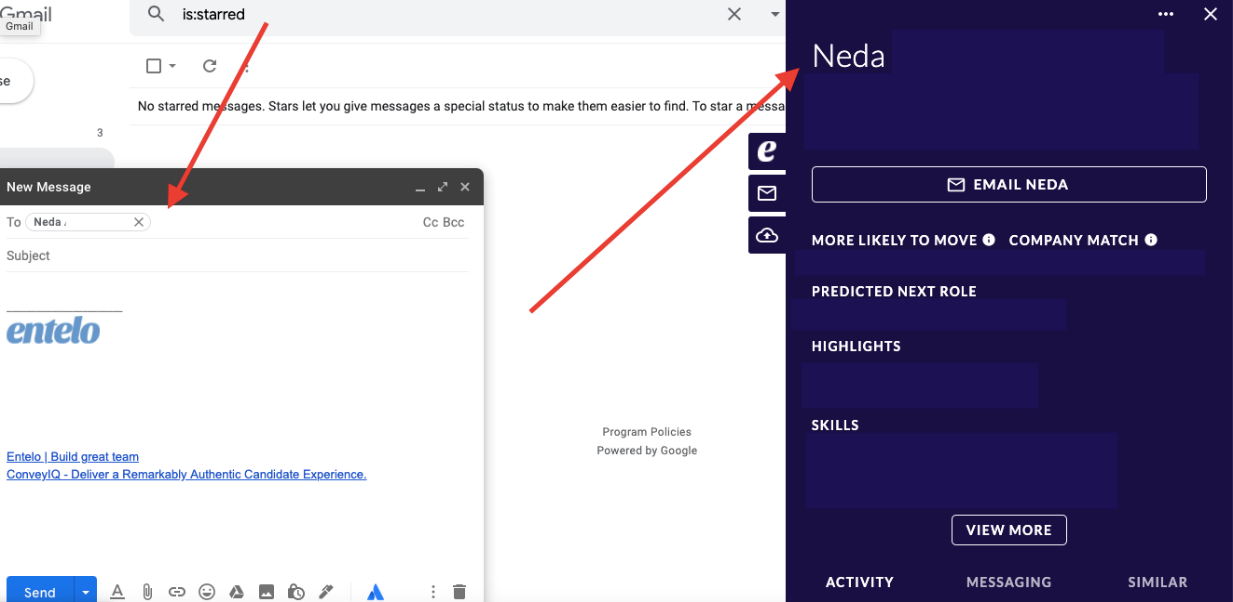The width and height of the screenshot is (1233, 602).
Task: Toggle confidential mode lock-clock icon
Action: 296,591
